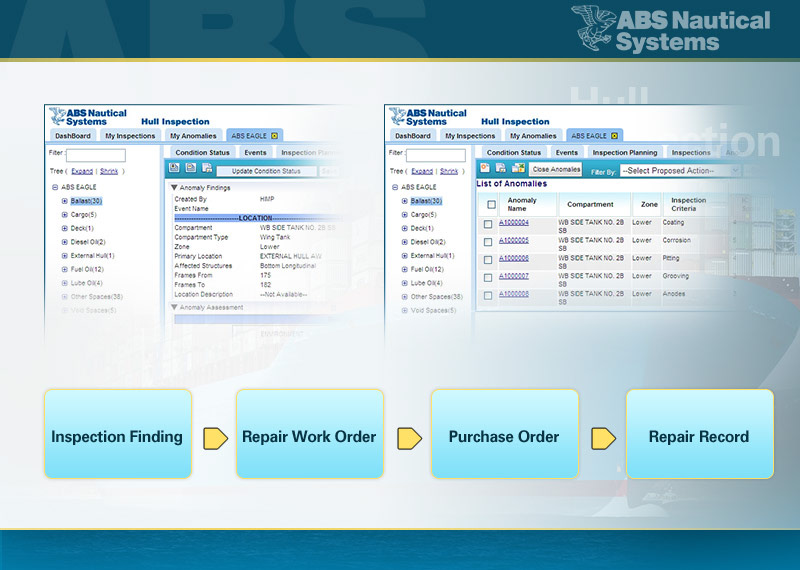Expand Fuel Oil(12) in the Anomaly Findings window tree

pyautogui.click(x=64, y=269)
